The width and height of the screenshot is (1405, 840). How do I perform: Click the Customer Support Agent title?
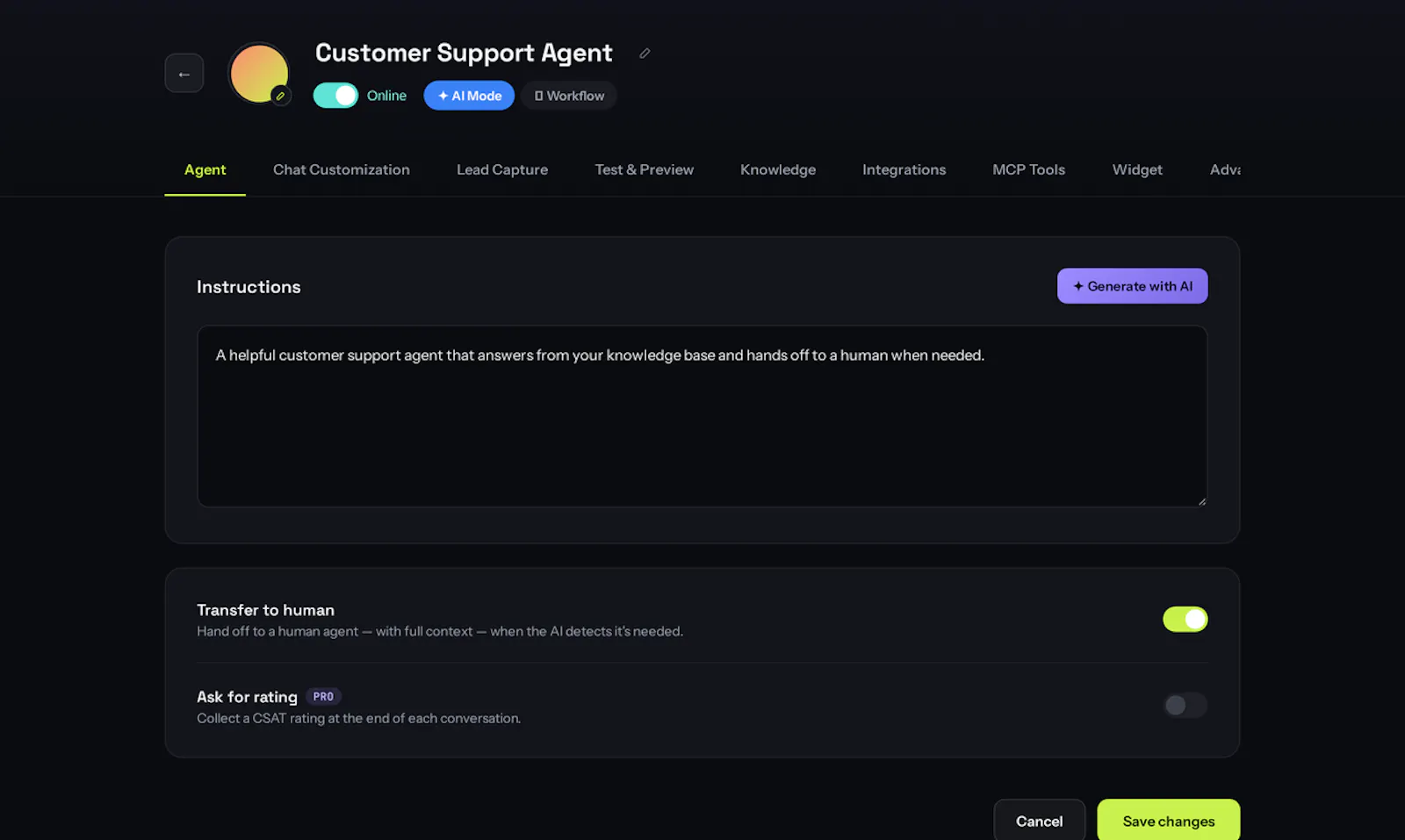pyautogui.click(x=464, y=54)
